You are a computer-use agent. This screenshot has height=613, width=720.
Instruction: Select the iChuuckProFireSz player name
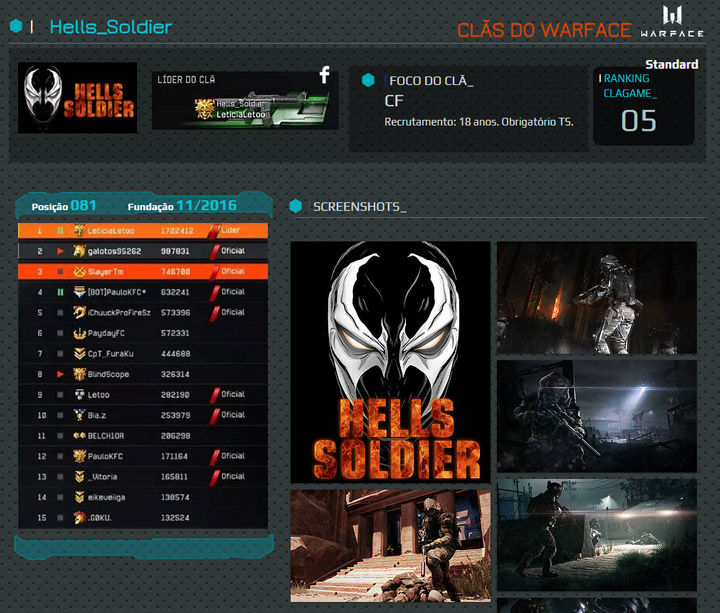point(119,313)
